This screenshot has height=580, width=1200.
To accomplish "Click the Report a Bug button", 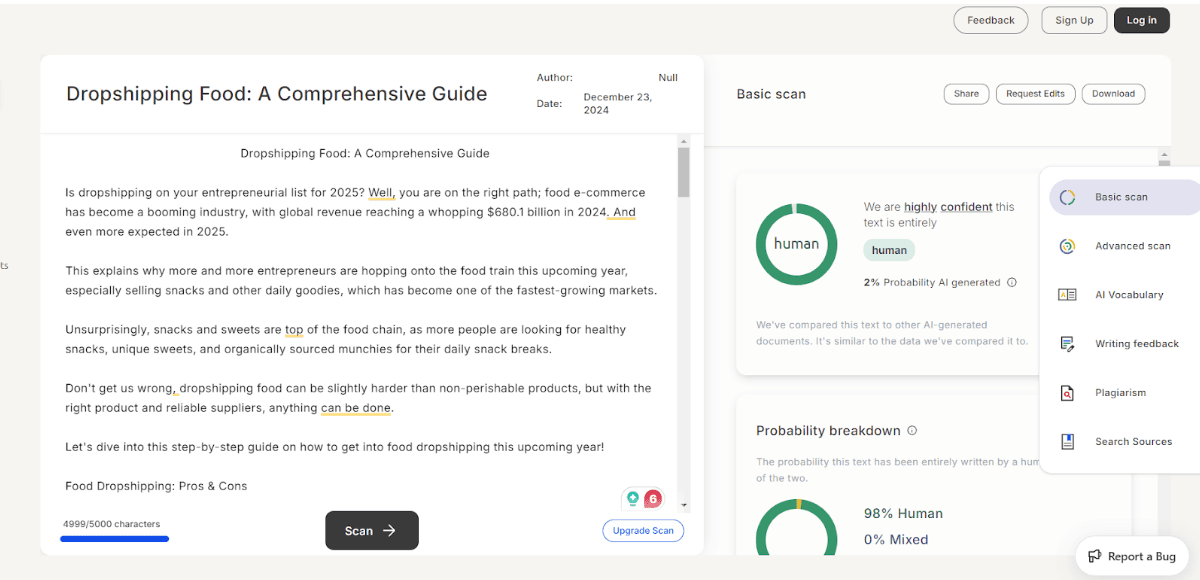I will (1131, 557).
